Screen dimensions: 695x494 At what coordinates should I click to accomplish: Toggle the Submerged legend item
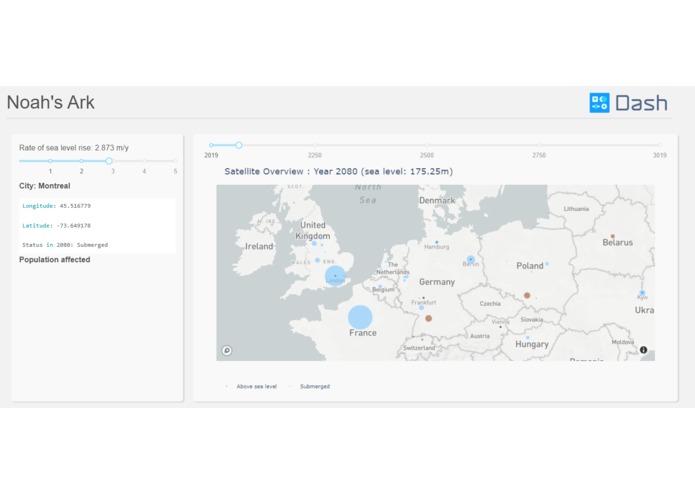(310, 386)
